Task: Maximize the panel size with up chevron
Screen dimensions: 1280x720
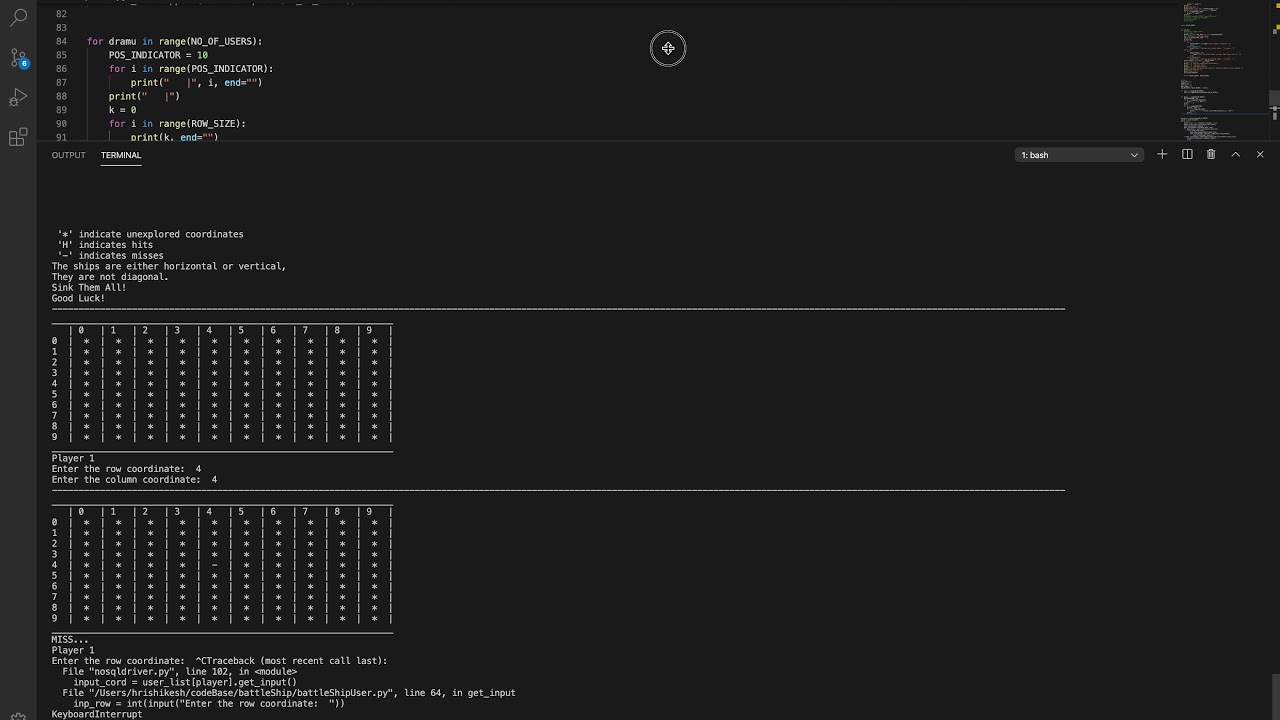Action: [1236, 155]
